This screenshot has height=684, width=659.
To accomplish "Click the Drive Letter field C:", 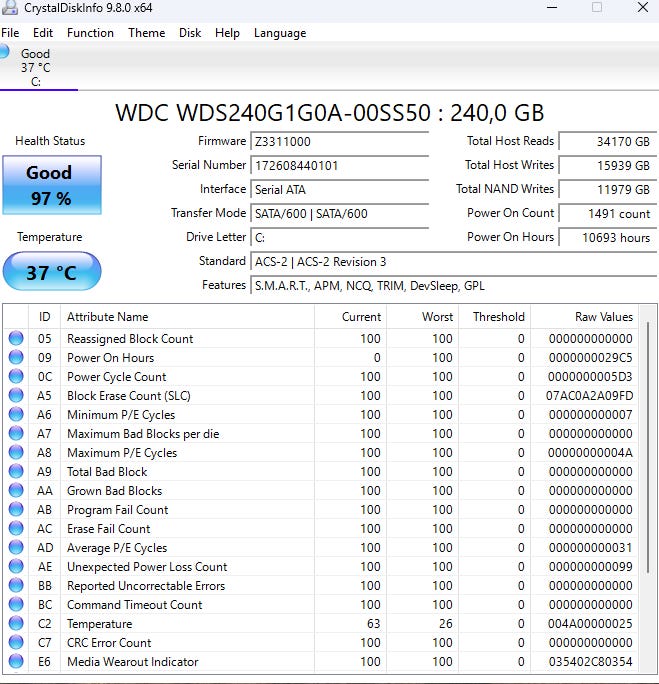I will [x=339, y=238].
